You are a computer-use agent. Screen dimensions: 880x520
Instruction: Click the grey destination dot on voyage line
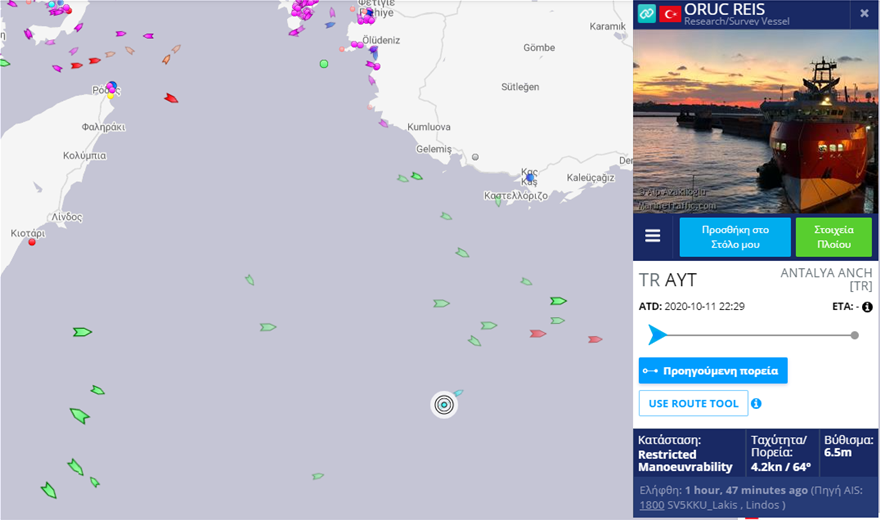[854, 335]
